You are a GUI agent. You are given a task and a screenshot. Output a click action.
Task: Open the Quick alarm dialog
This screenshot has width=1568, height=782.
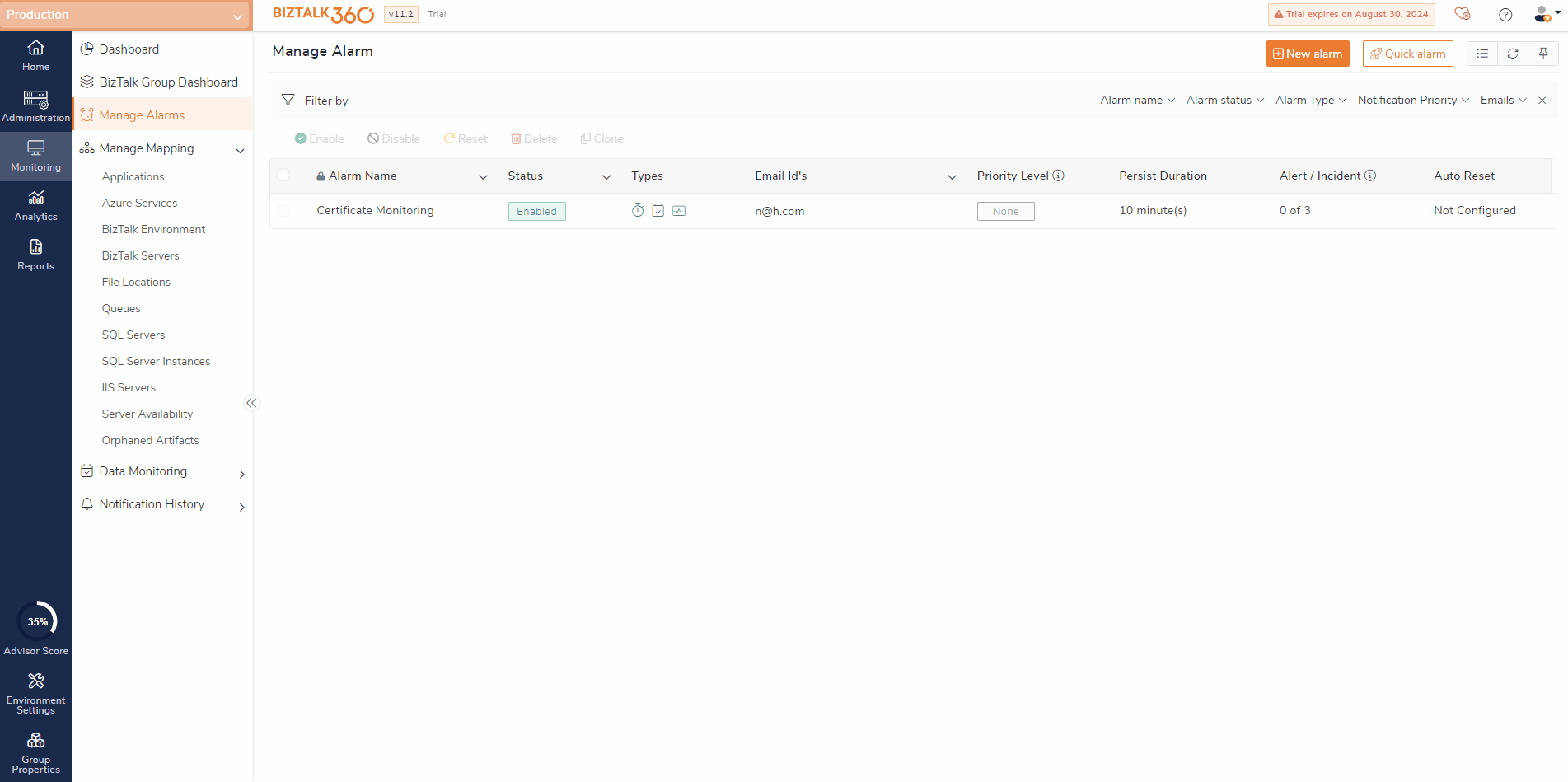click(1407, 53)
